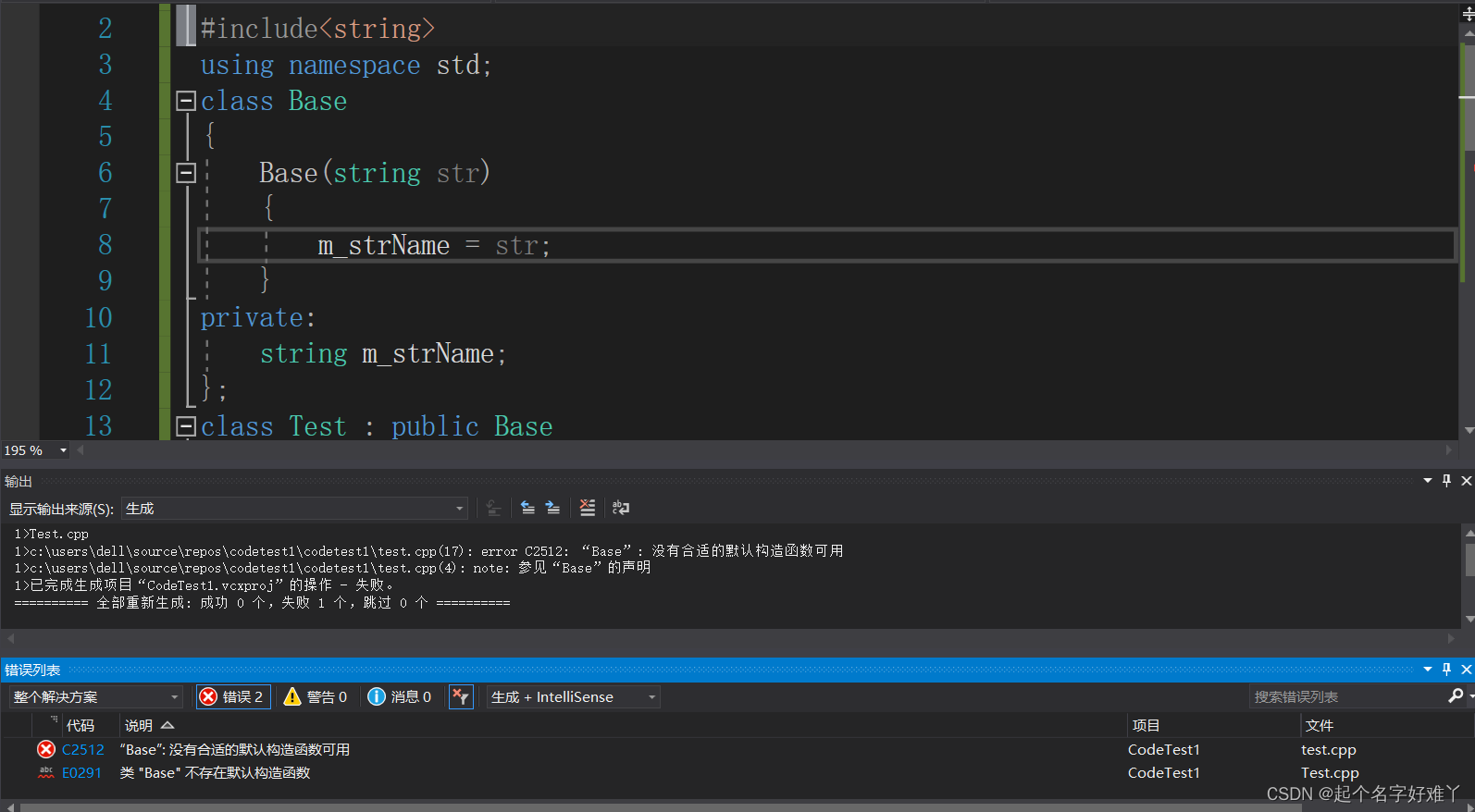Click the 搜索错误列表 search field
The width and height of the screenshot is (1475, 812).
point(1346,697)
